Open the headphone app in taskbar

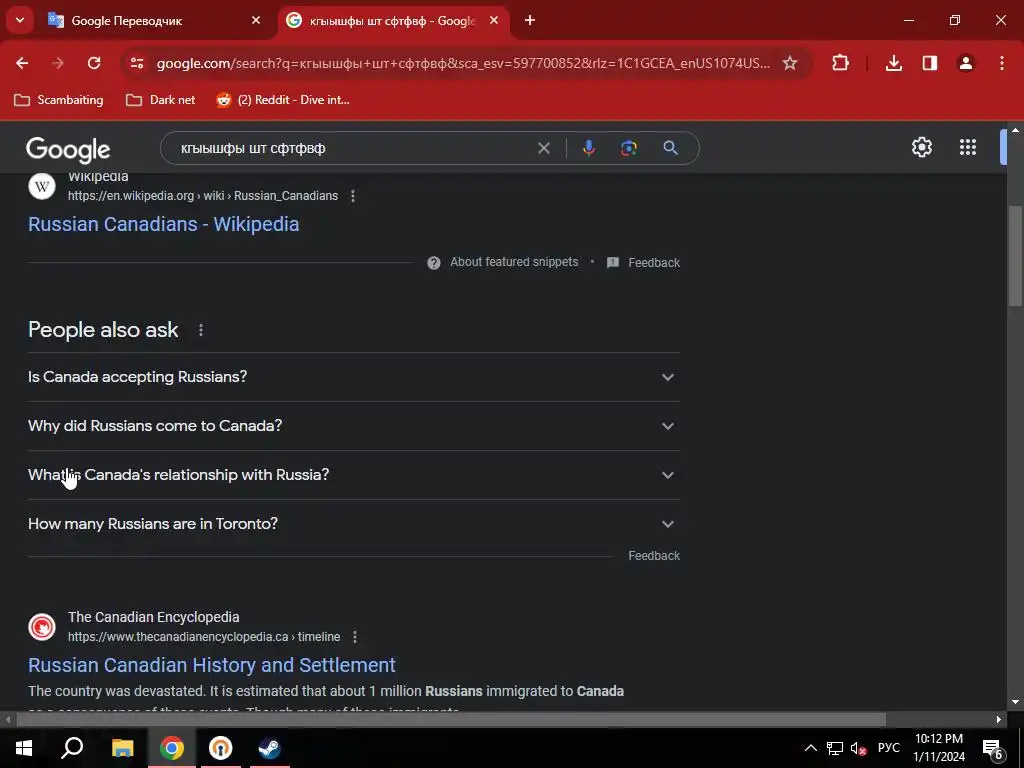point(221,748)
